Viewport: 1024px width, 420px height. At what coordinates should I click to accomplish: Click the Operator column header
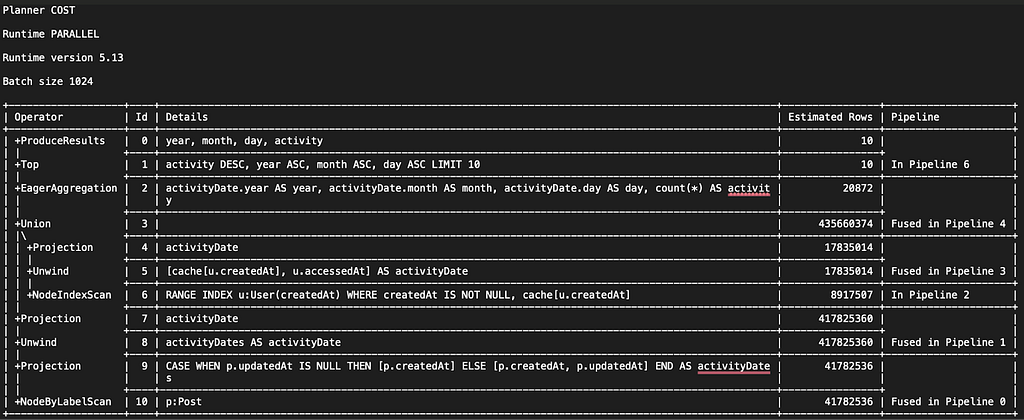click(39, 117)
